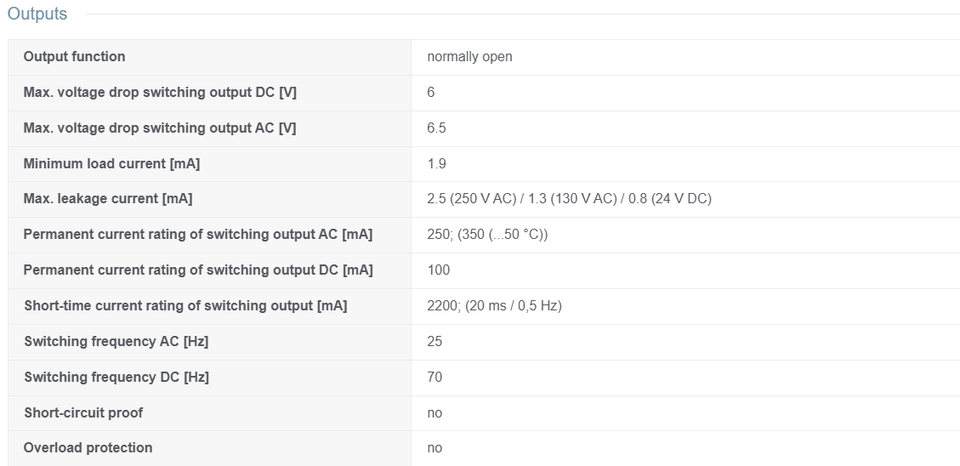Screen dimensions: 960x466
Task: Click the value 6.5 for AC voltage drop
Action: 437,128
